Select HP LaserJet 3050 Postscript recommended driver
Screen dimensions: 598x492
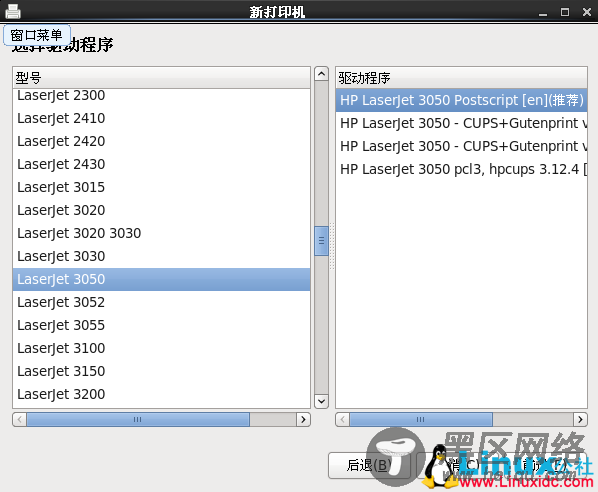tap(461, 100)
